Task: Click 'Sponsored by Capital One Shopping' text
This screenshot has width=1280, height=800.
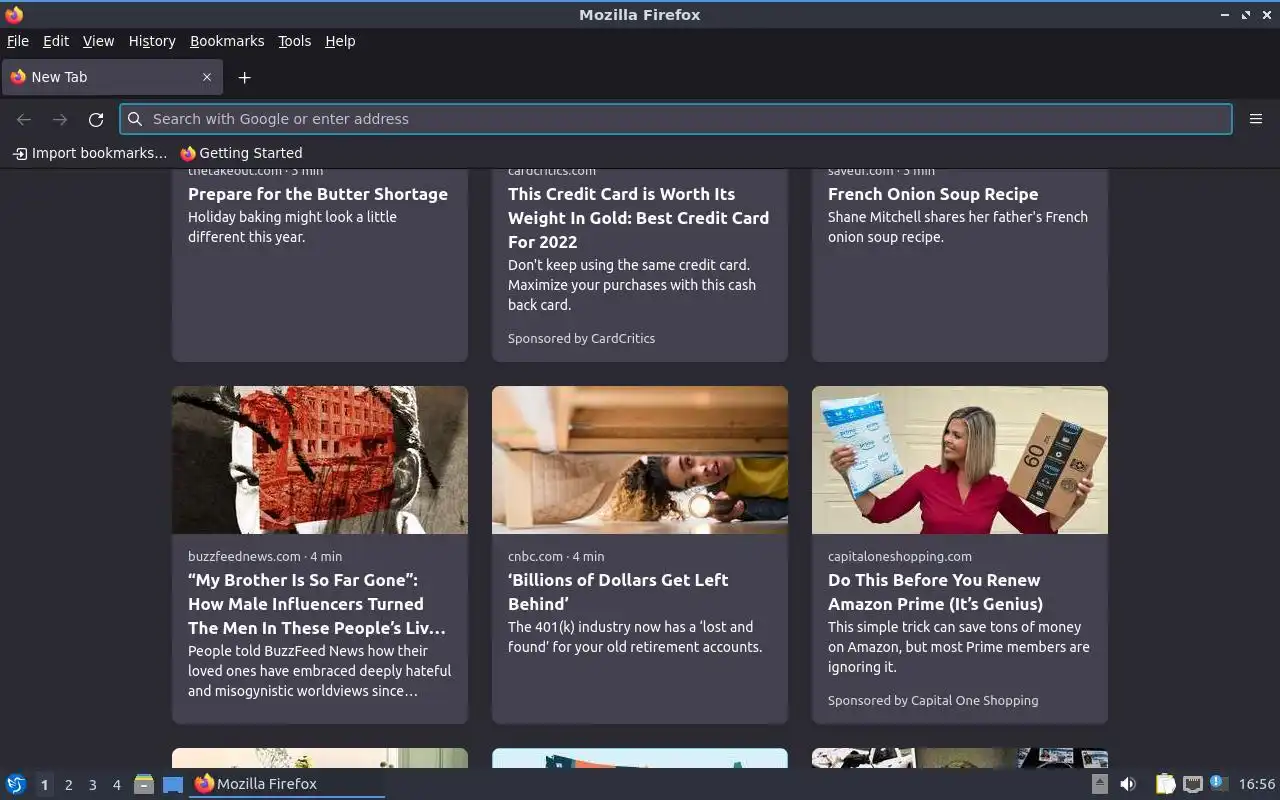Action: [x=933, y=700]
